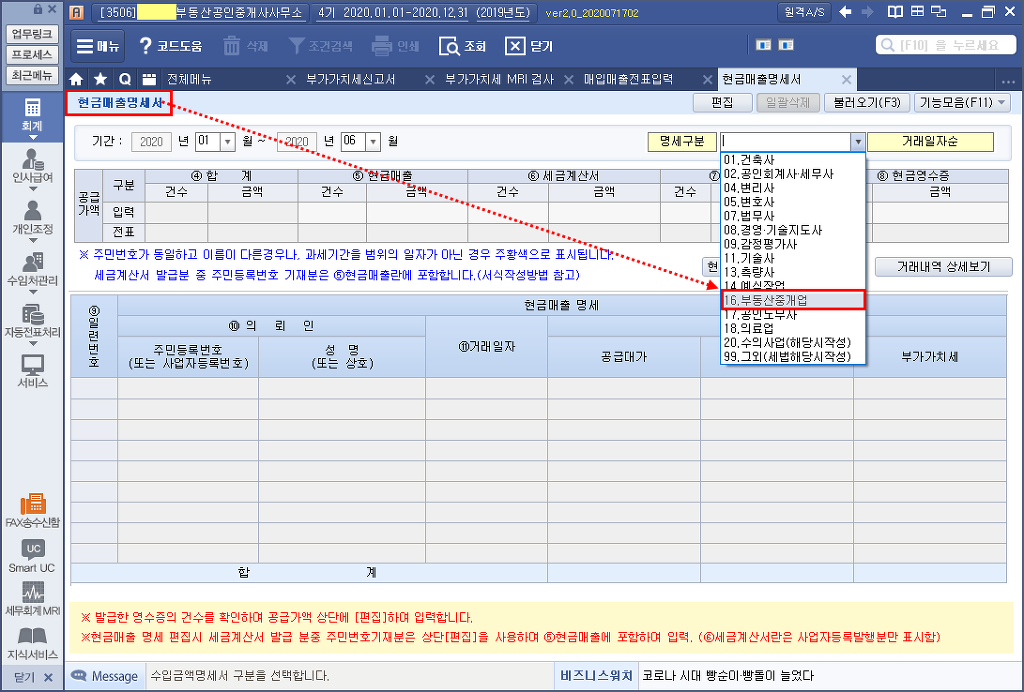
Task: Run 조회 lookup
Action: [463, 46]
